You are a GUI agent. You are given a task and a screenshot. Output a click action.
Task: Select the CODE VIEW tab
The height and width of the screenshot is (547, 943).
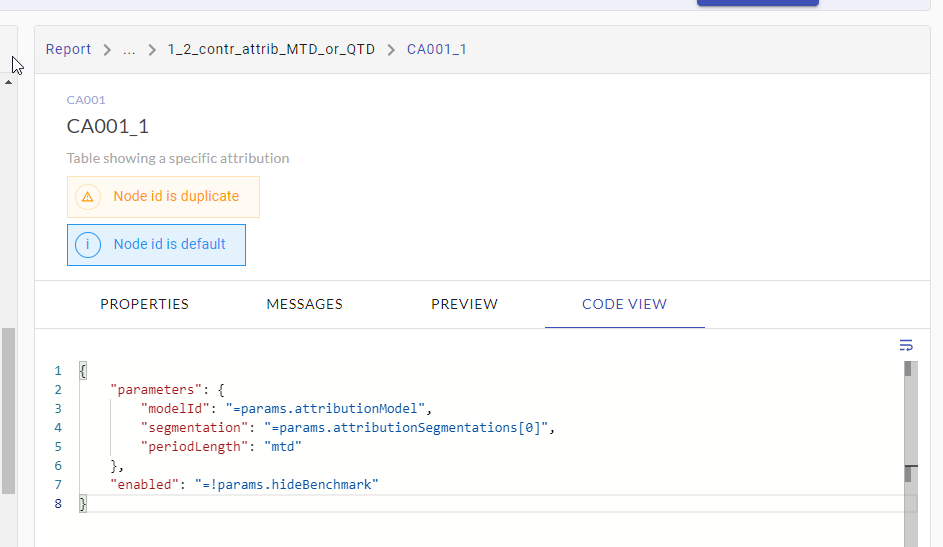624,304
